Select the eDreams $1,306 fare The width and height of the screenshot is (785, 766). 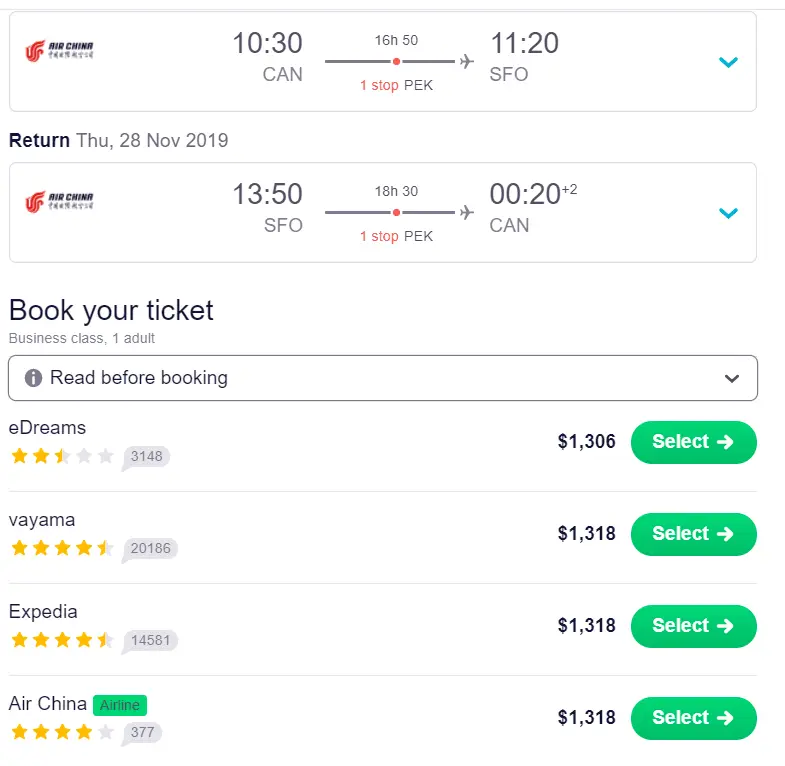click(693, 442)
